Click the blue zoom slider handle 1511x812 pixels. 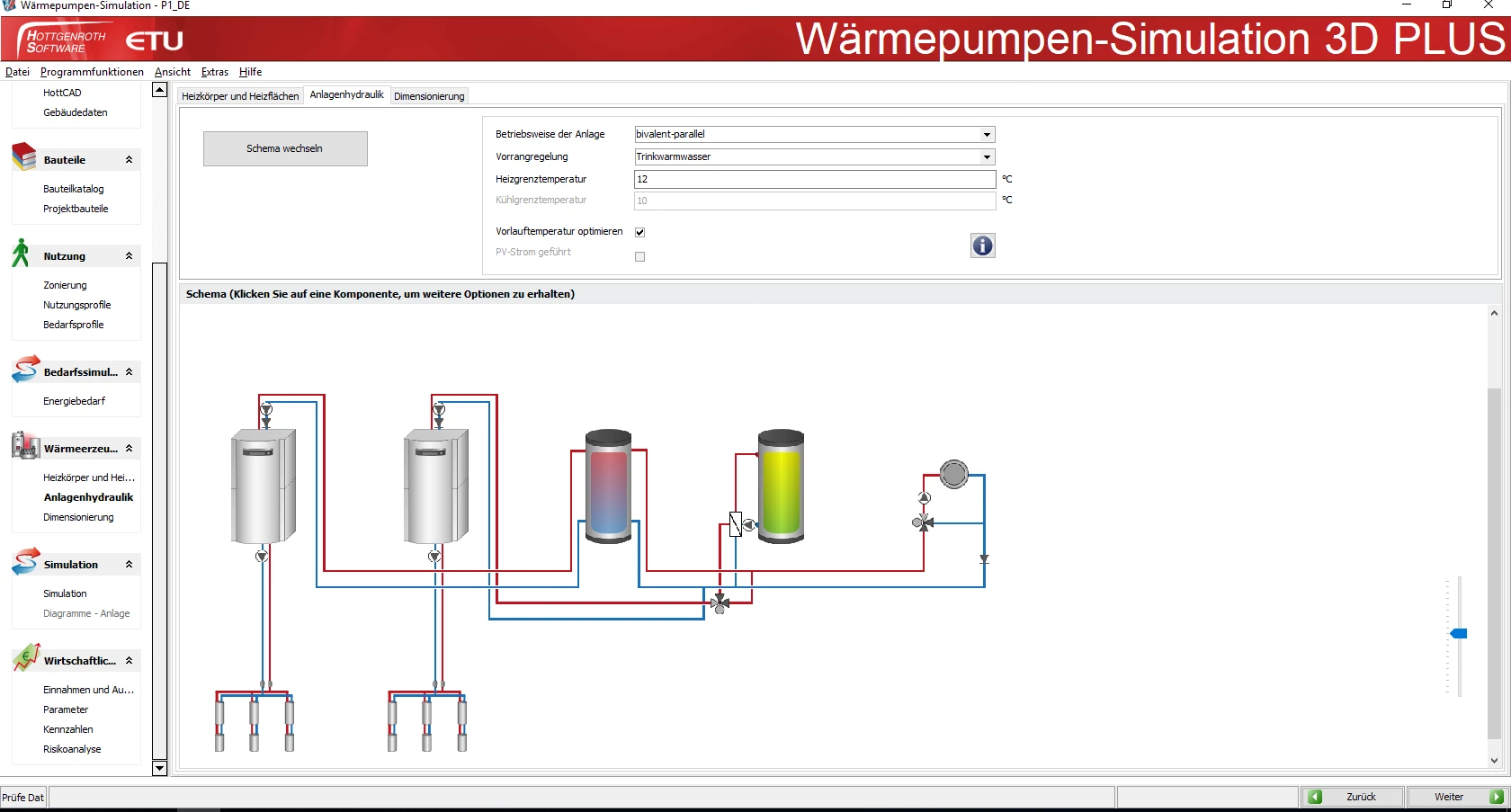pyautogui.click(x=1459, y=634)
